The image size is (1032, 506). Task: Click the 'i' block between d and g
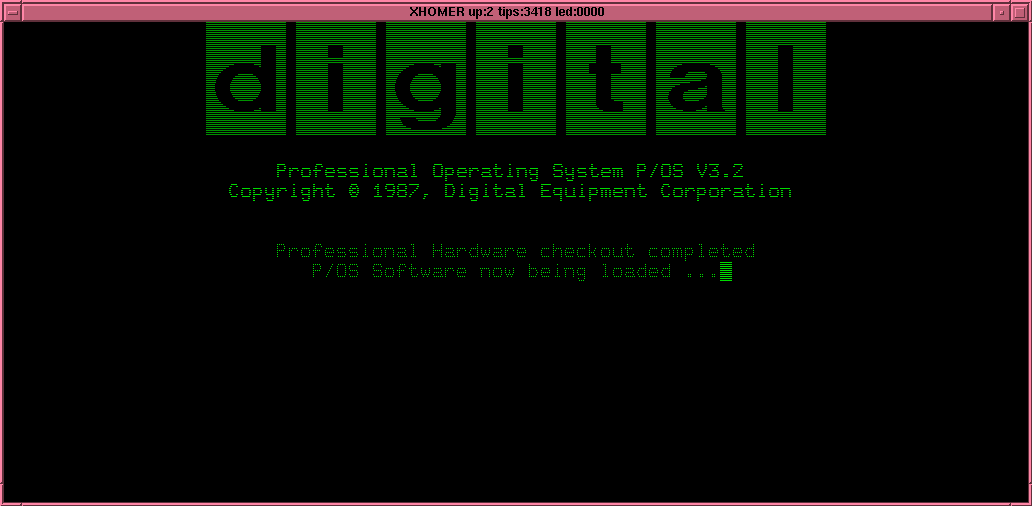(335, 79)
